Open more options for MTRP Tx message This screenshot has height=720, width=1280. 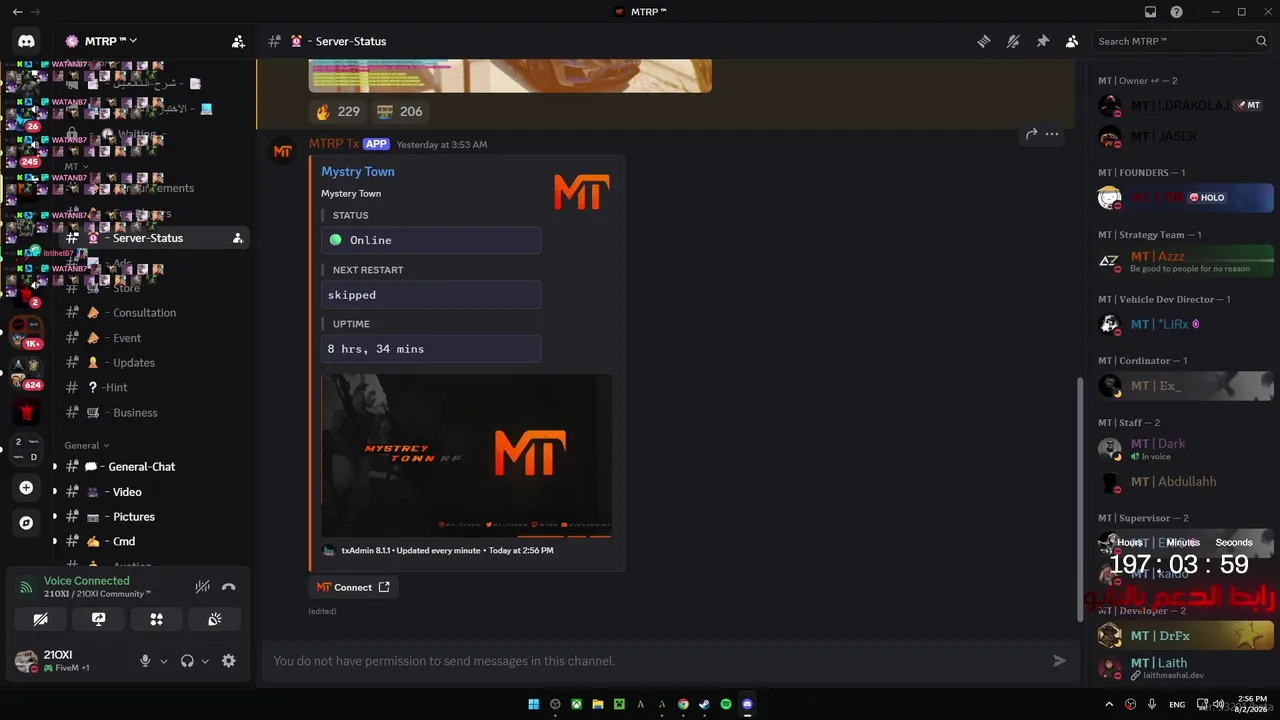click(1052, 133)
